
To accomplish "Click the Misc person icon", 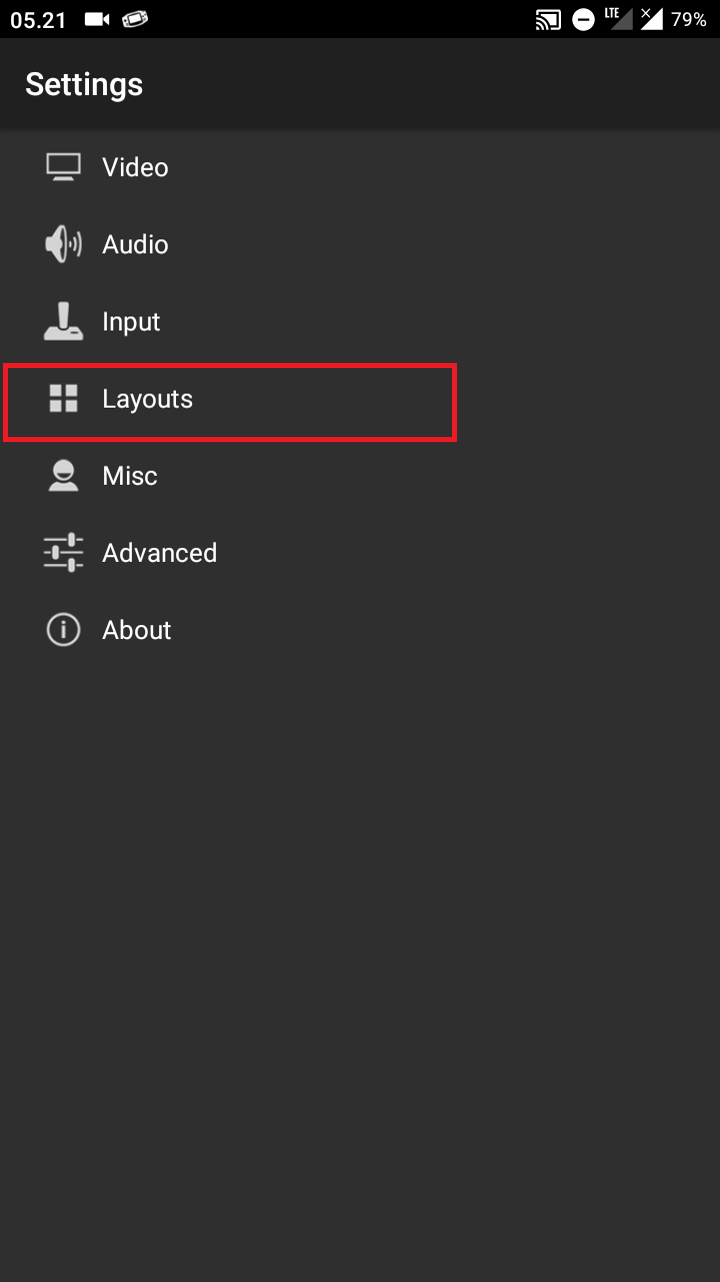I will point(63,476).
